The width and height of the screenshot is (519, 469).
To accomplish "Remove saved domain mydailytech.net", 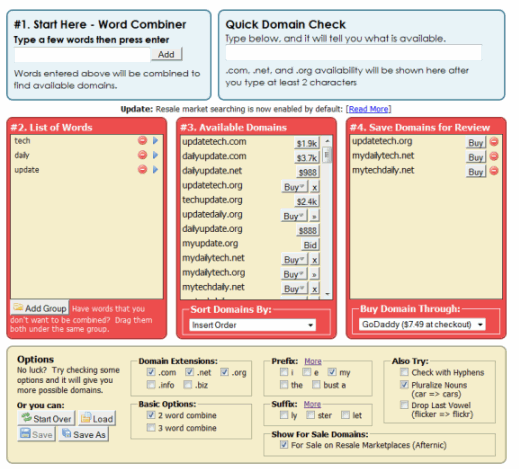I will coord(494,156).
